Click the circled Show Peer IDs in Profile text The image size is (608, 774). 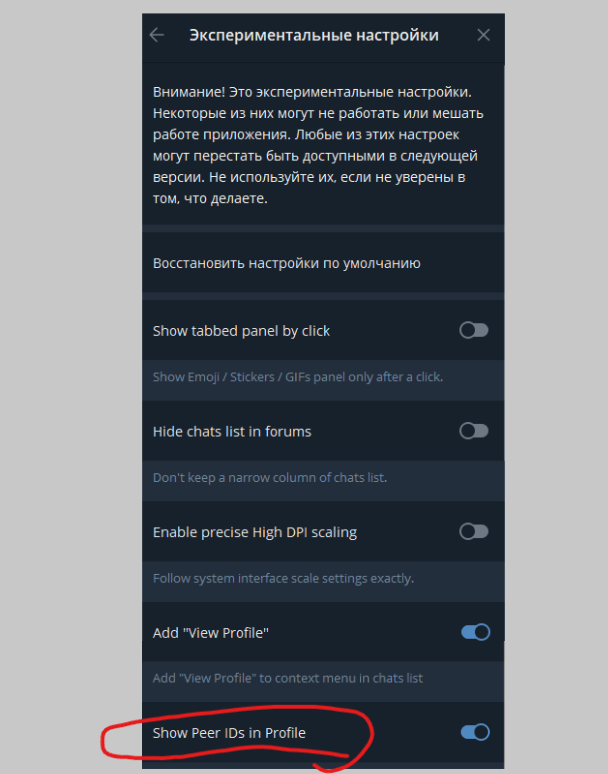click(229, 733)
